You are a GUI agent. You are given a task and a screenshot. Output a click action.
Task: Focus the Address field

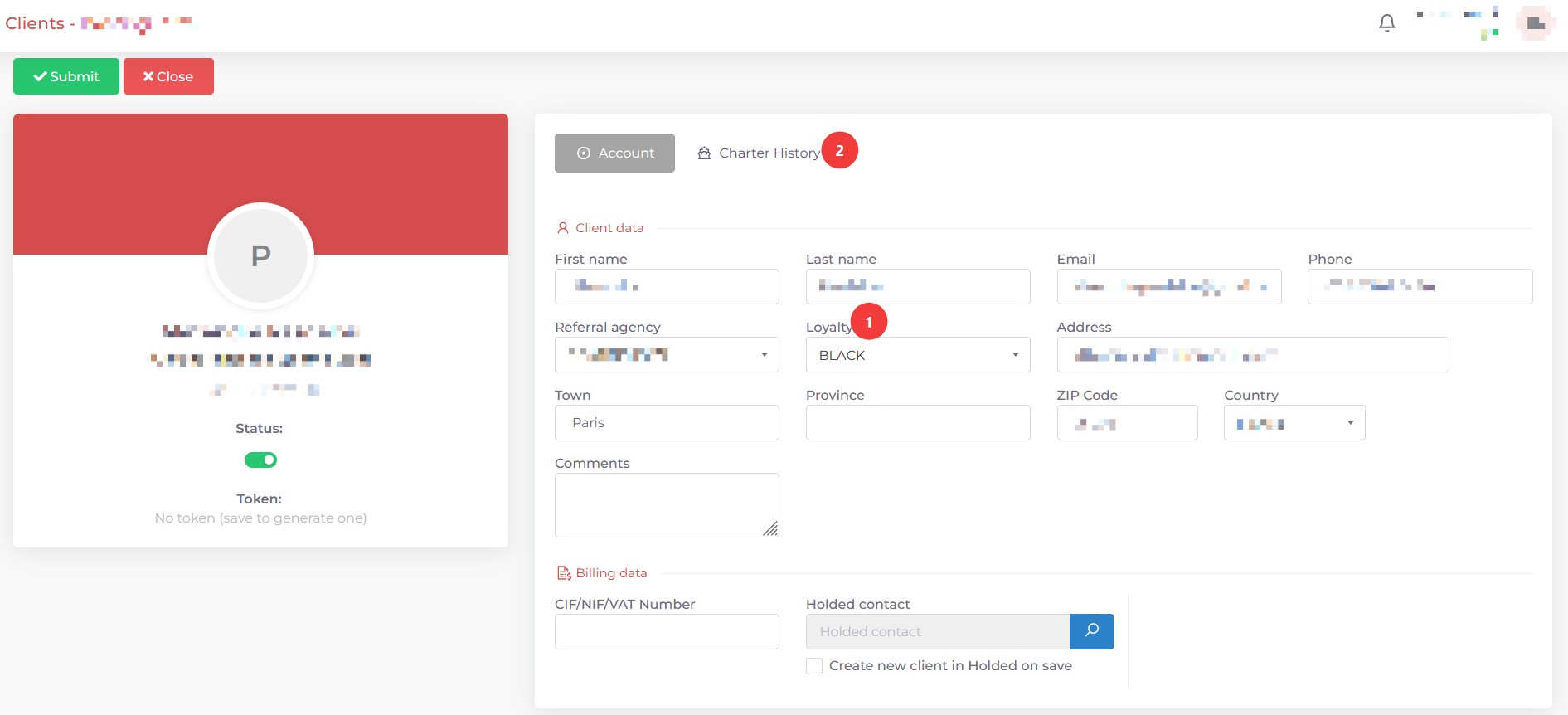pos(1253,354)
